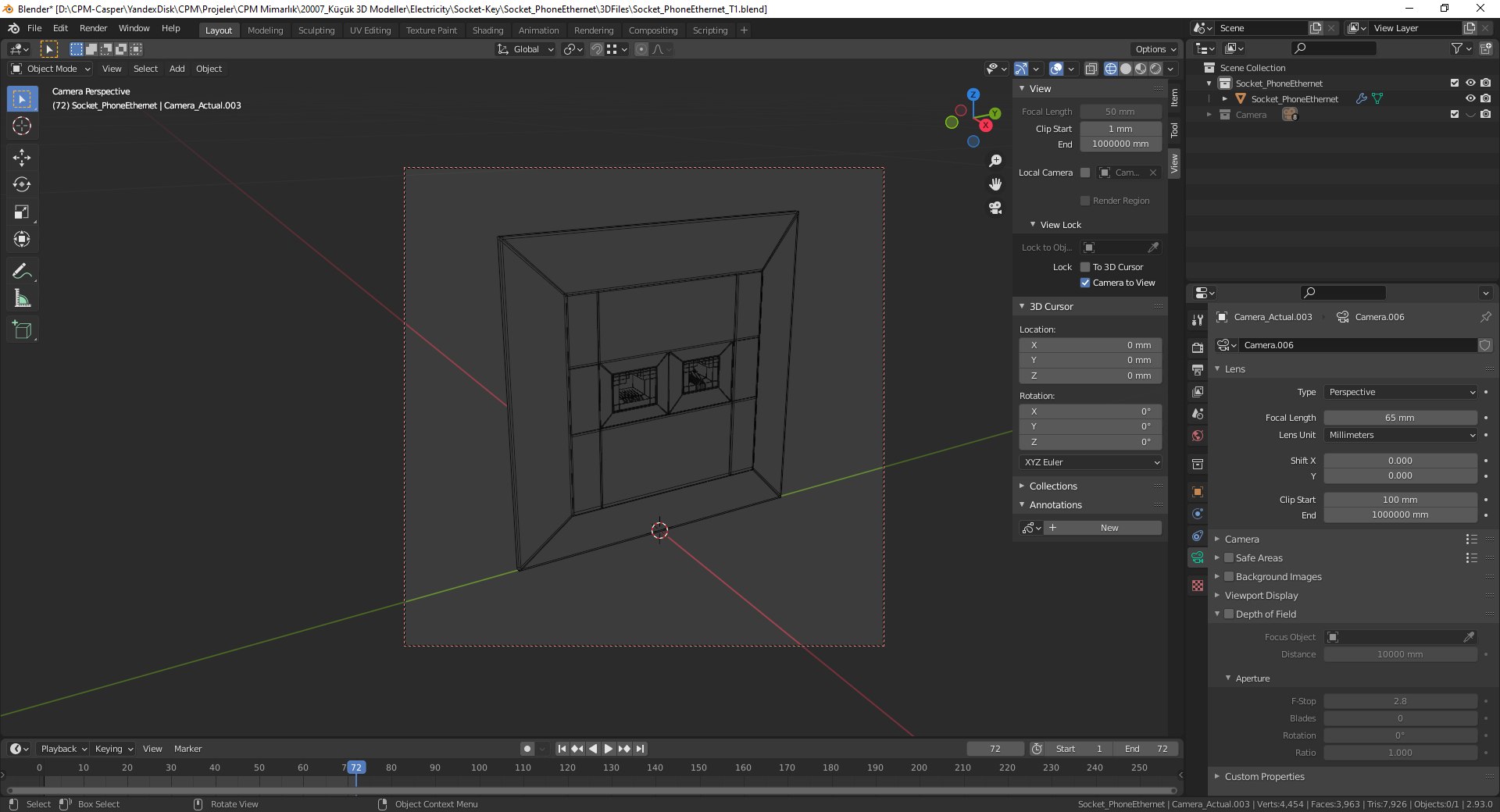Screen dimensions: 1500x812
Task: Enable Background Images checkbox
Action: 1229,576
